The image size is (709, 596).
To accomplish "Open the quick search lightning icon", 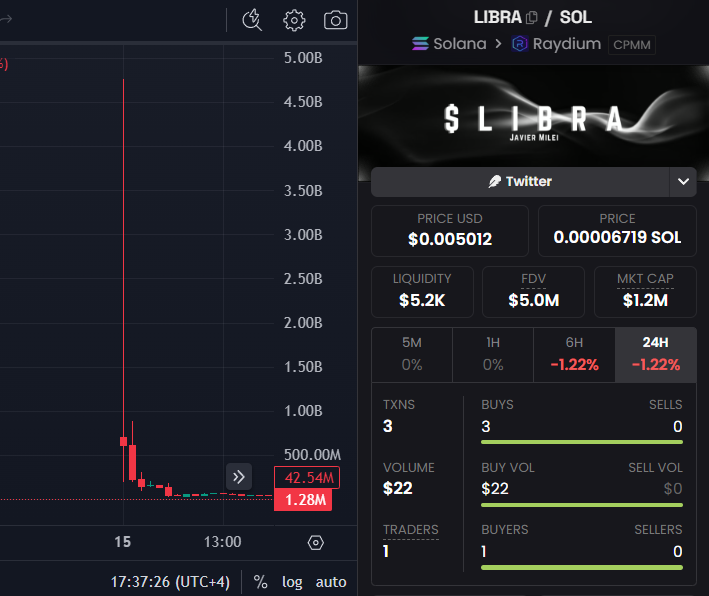I will (x=252, y=20).
